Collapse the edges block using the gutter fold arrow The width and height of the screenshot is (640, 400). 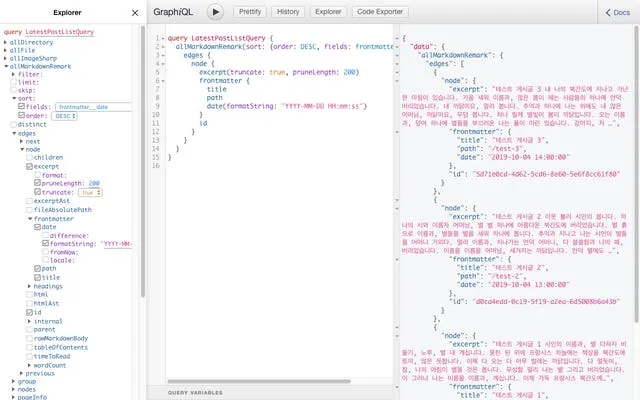point(165,55)
